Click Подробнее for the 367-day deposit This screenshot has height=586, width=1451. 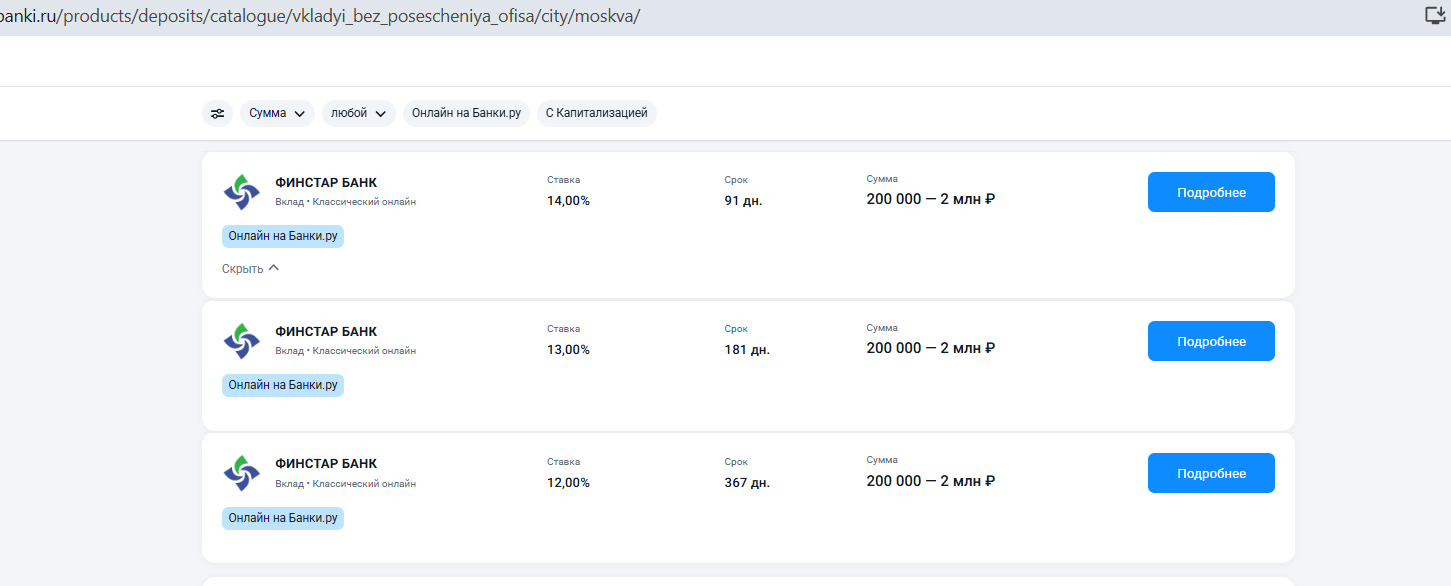tap(1210, 473)
